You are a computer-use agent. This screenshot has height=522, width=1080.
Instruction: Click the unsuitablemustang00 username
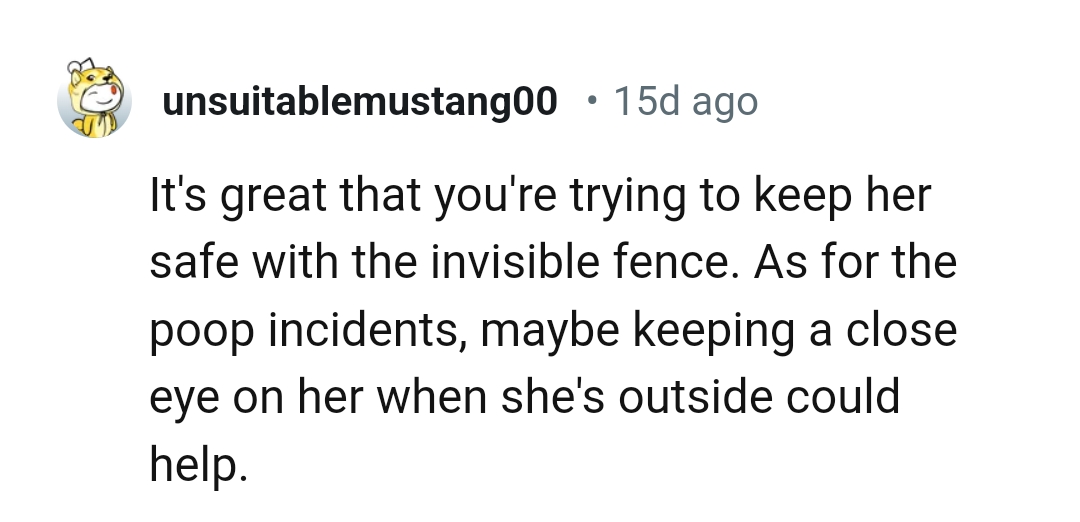[x=359, y=101]
